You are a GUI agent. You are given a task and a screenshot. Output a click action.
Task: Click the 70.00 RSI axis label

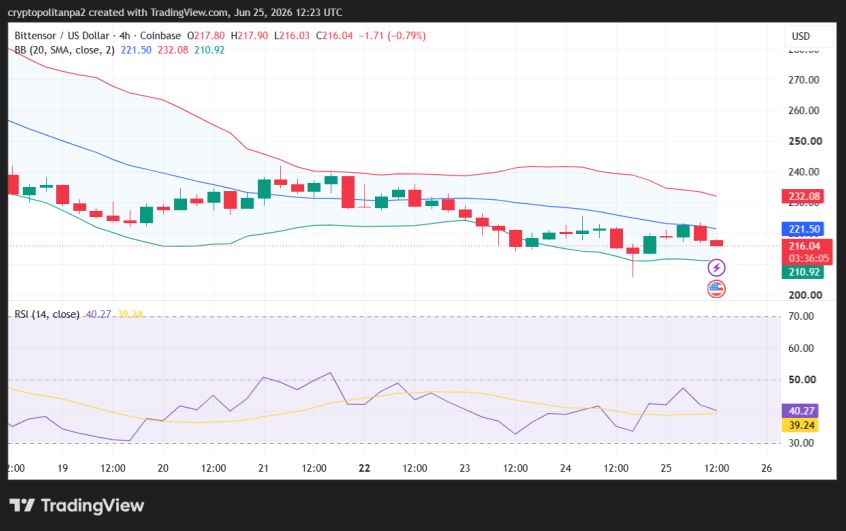pos(801,316)
